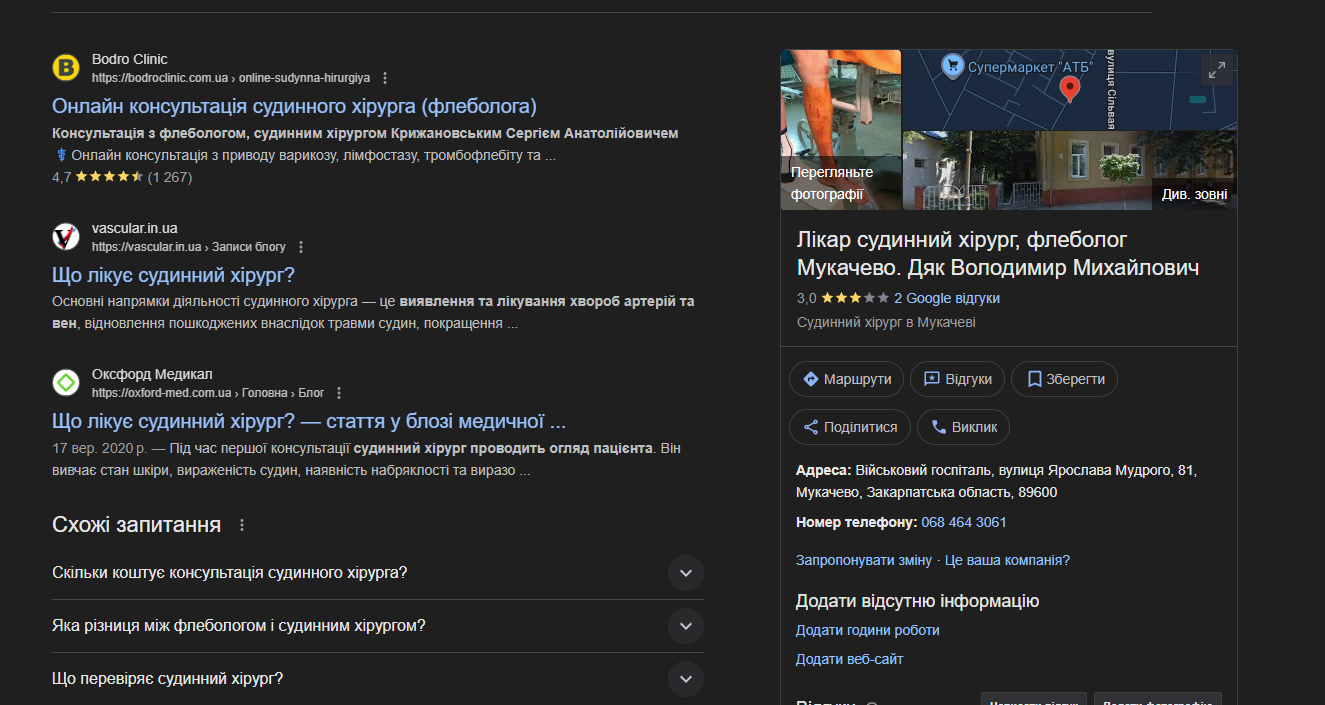Expand the map with the fullscreen icon
Image resolution: width=1325 pixels, height=705 pixels.
(1217, 70)
